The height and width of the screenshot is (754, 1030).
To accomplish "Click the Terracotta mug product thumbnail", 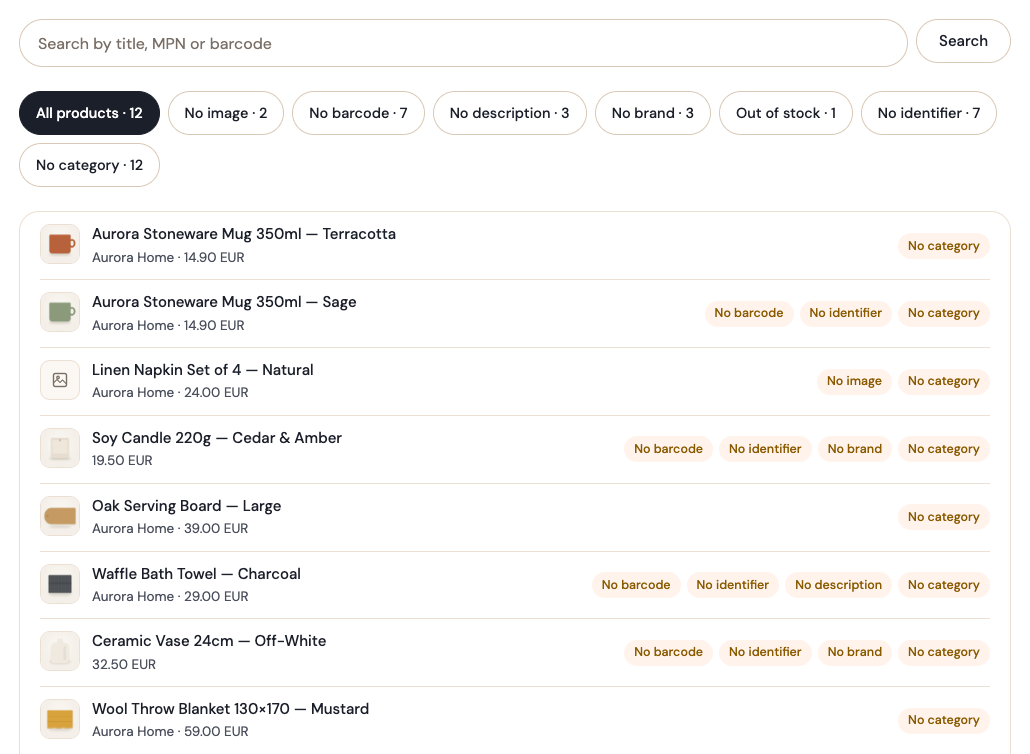I will click(x=60, y=244).
